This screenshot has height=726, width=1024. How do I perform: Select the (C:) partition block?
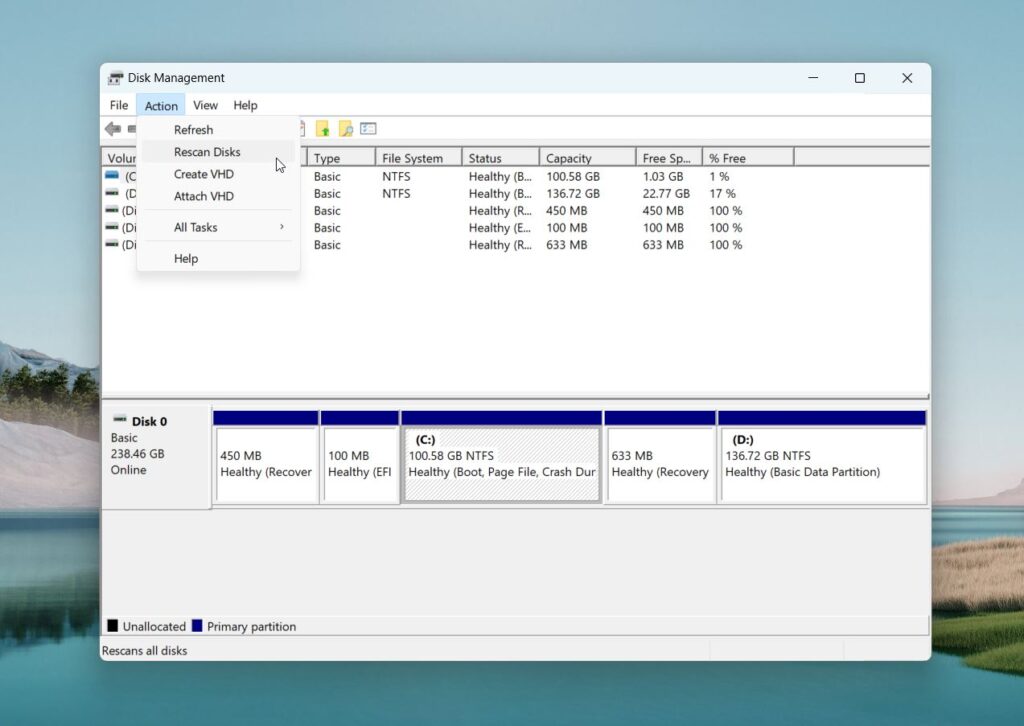pos(502,457)
